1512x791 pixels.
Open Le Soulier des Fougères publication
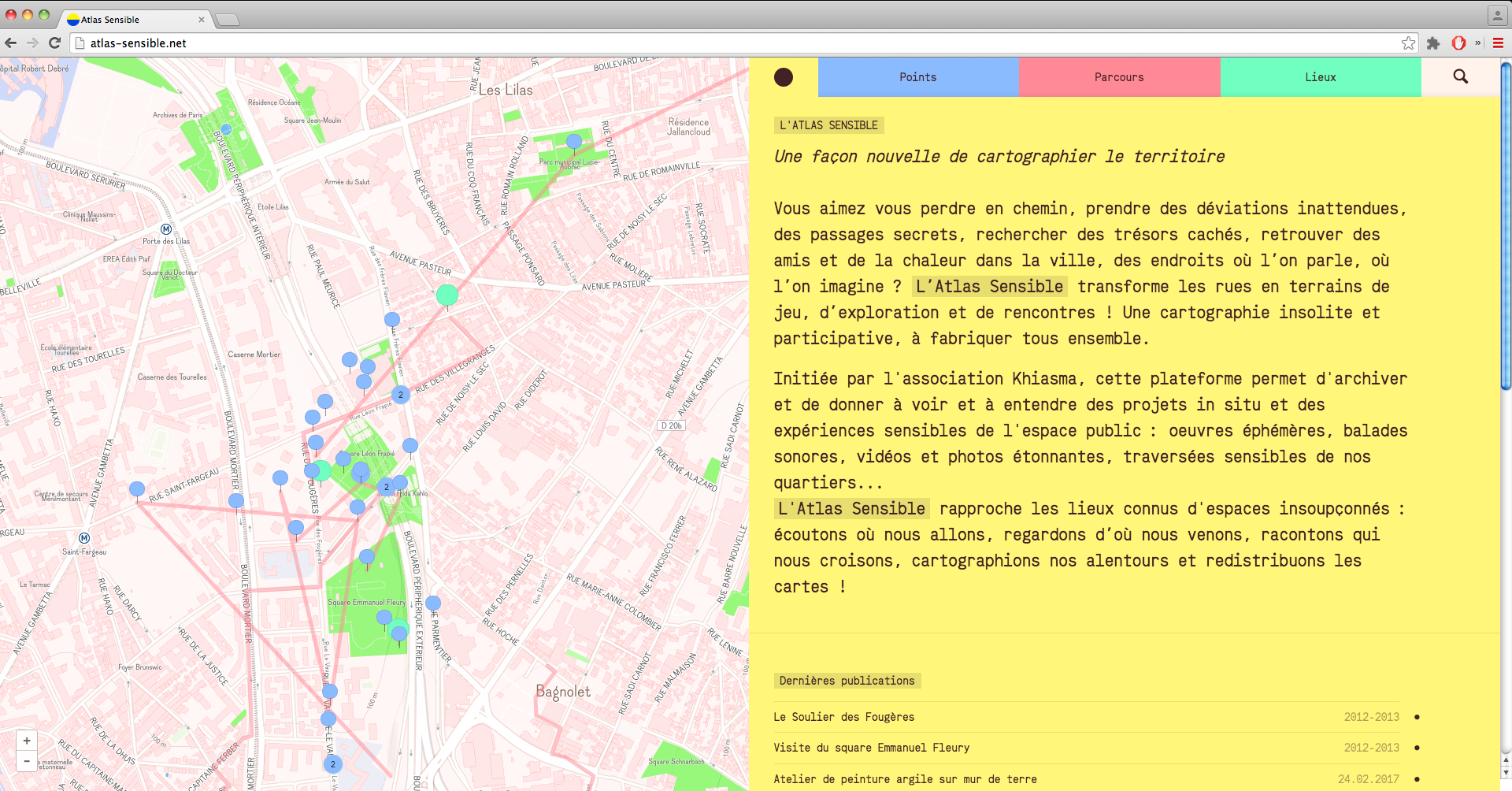(x=843, y=717)
